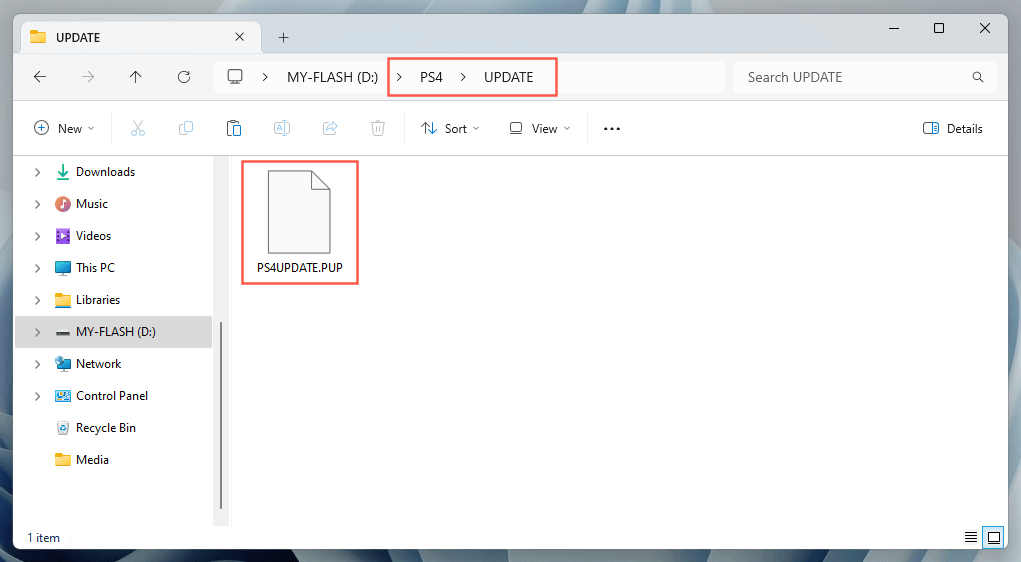The width and height of the screenshot is (1021, 562).
Task: Open the Sort dropdown menu
Action: [x=450, y=128]
